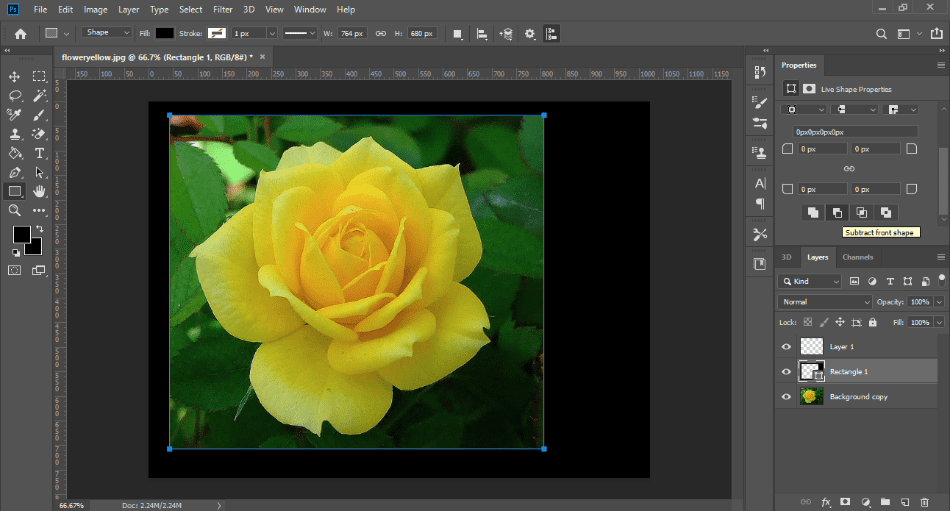This screenshot has height=511, width=950.
Task: Click the Delete layer trash icon
Action: pyautogui.click(x=924, y=502)
